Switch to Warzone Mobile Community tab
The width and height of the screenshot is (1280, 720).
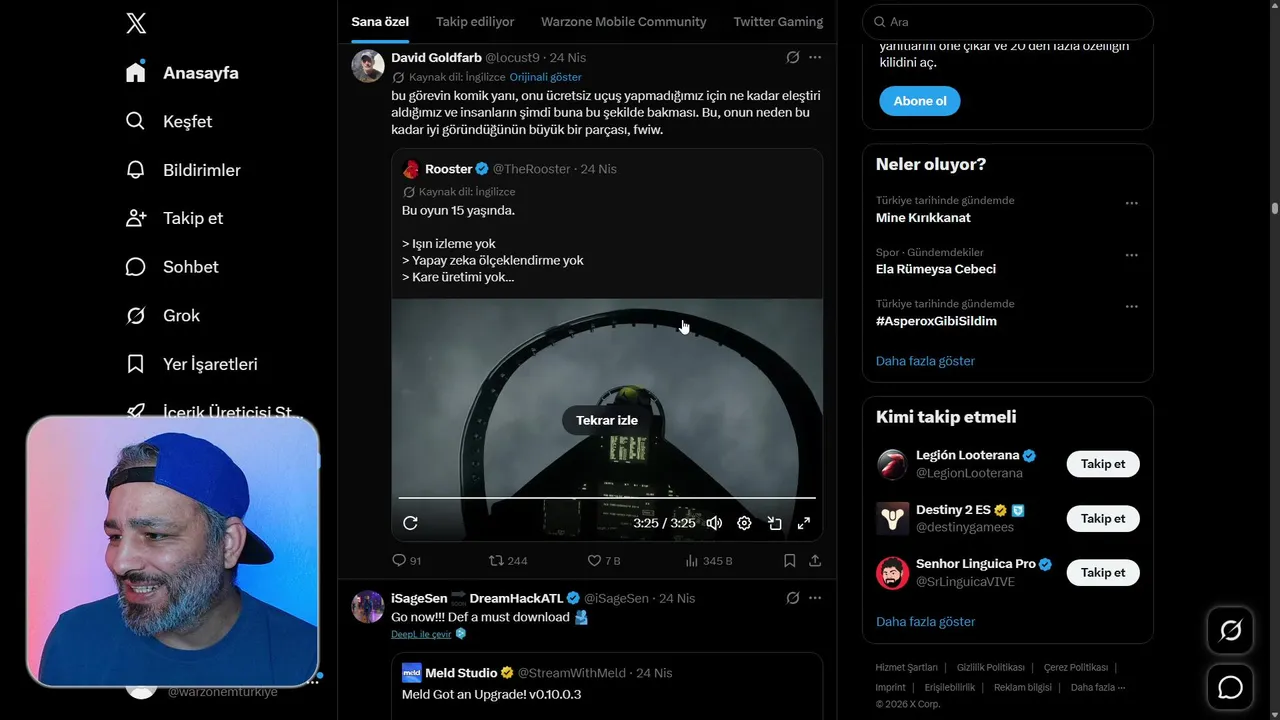point(624,21)
